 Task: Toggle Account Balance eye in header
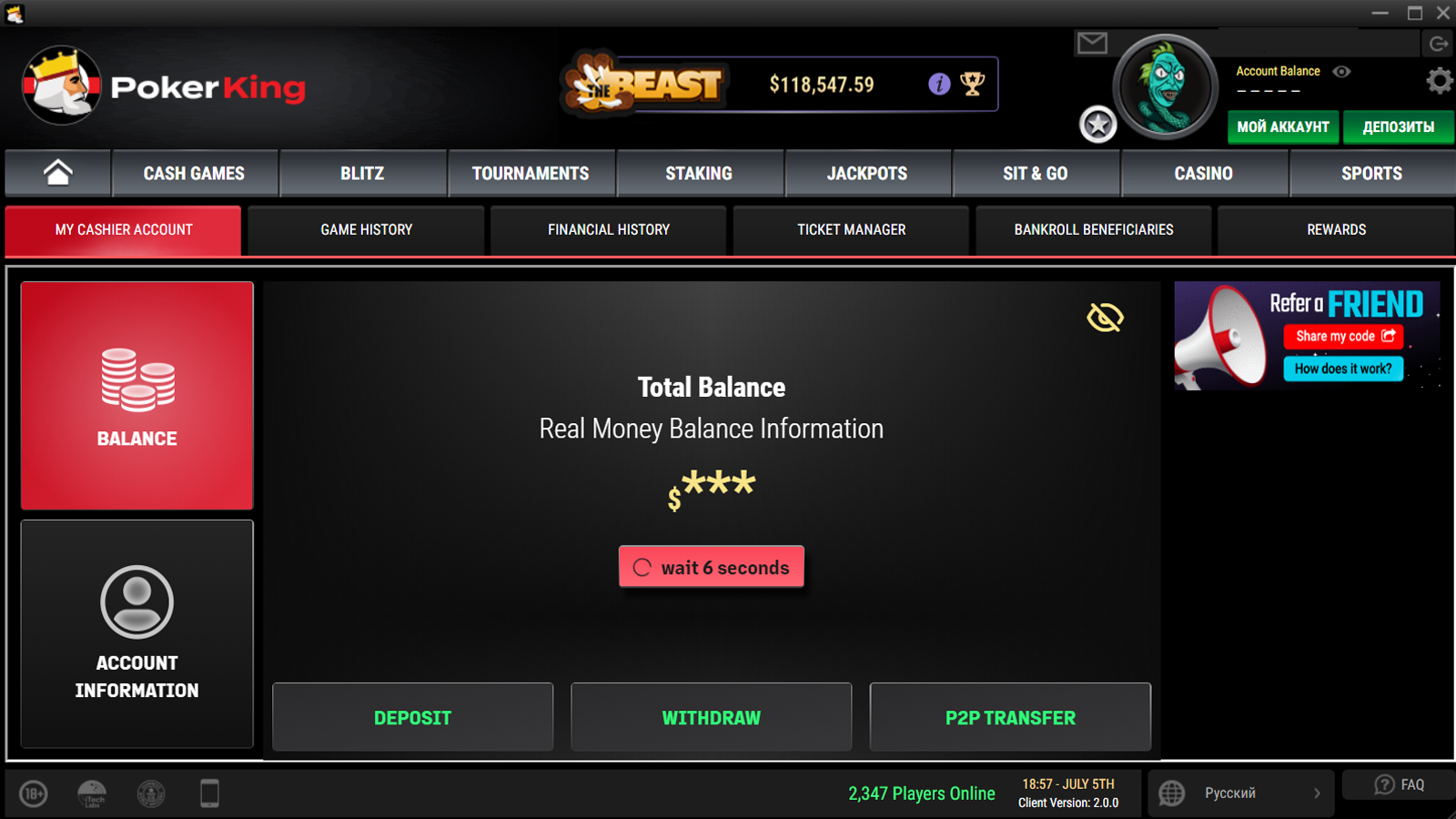point(1341,71)
